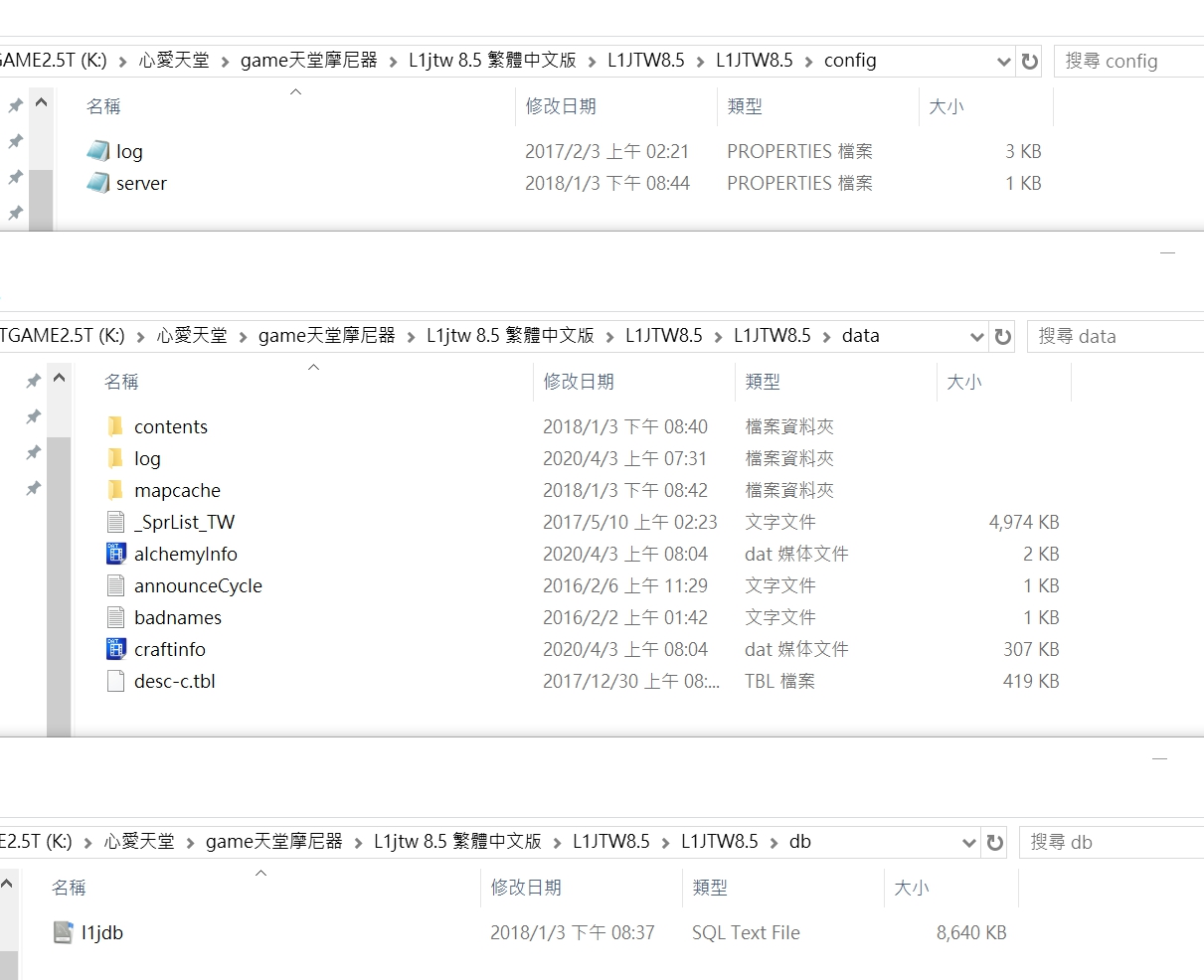This screenshot has height=980, width=1204.
Task: Click SQL Text File type cell
Action: pyautogui.click(x=746, y=933)
